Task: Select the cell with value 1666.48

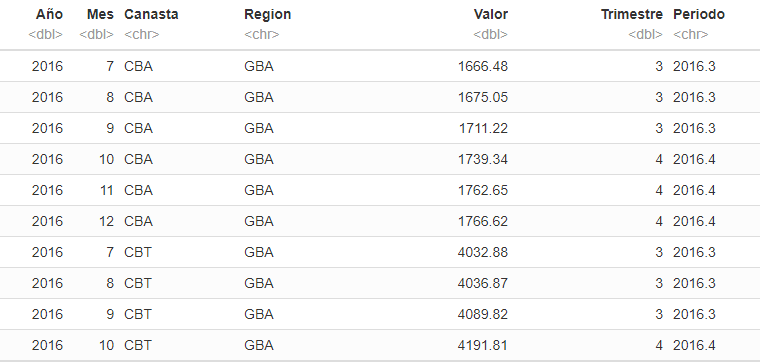Action: 483,66
